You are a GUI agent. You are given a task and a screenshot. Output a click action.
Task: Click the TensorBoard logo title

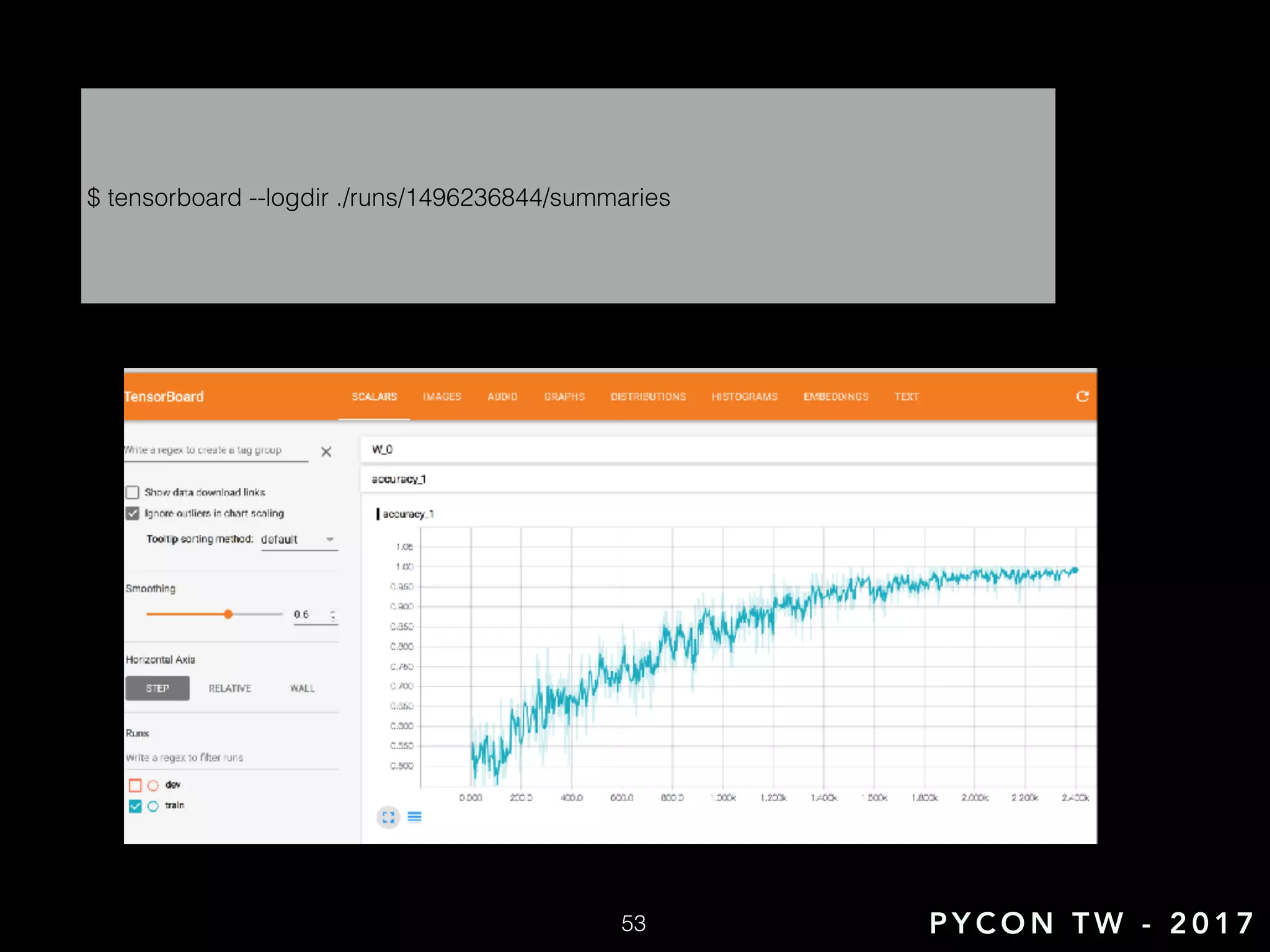(x=164, y=397)
